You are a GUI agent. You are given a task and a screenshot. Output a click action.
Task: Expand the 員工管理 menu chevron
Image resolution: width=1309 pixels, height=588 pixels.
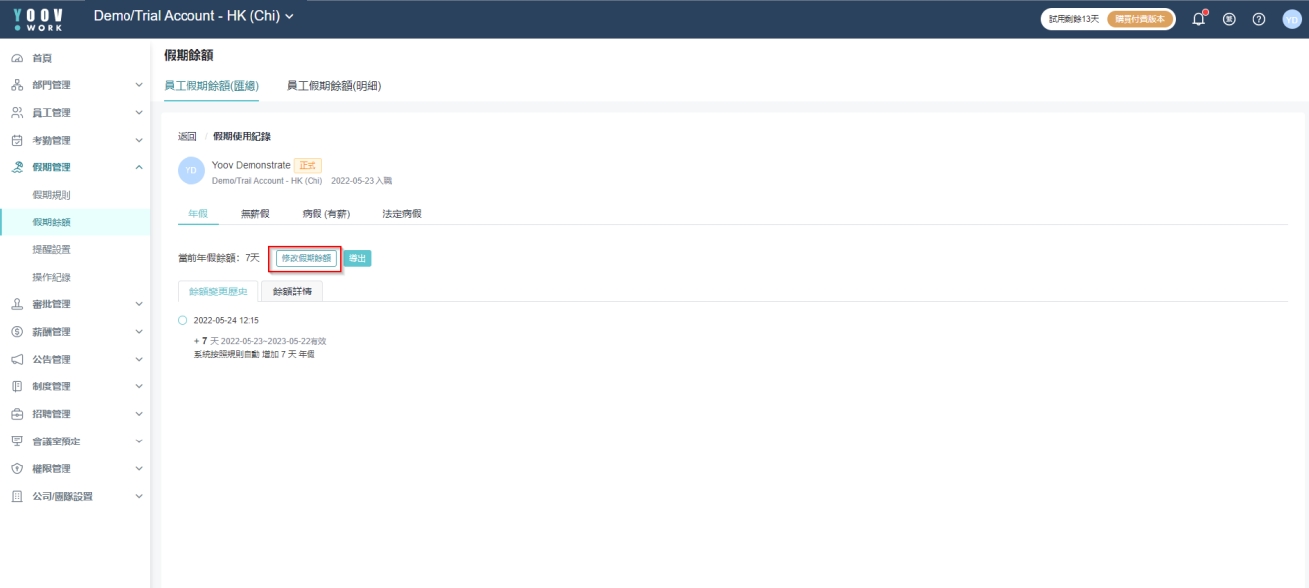(139, 113)
